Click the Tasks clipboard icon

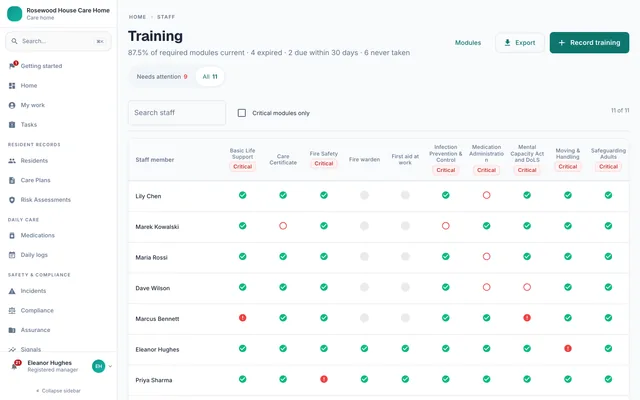pos(12,125)
